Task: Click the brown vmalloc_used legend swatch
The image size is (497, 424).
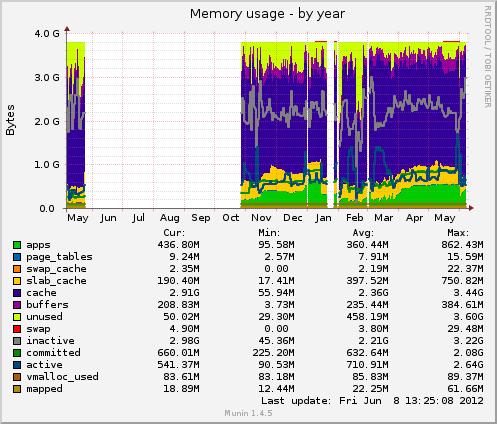Action: [17, 377]
